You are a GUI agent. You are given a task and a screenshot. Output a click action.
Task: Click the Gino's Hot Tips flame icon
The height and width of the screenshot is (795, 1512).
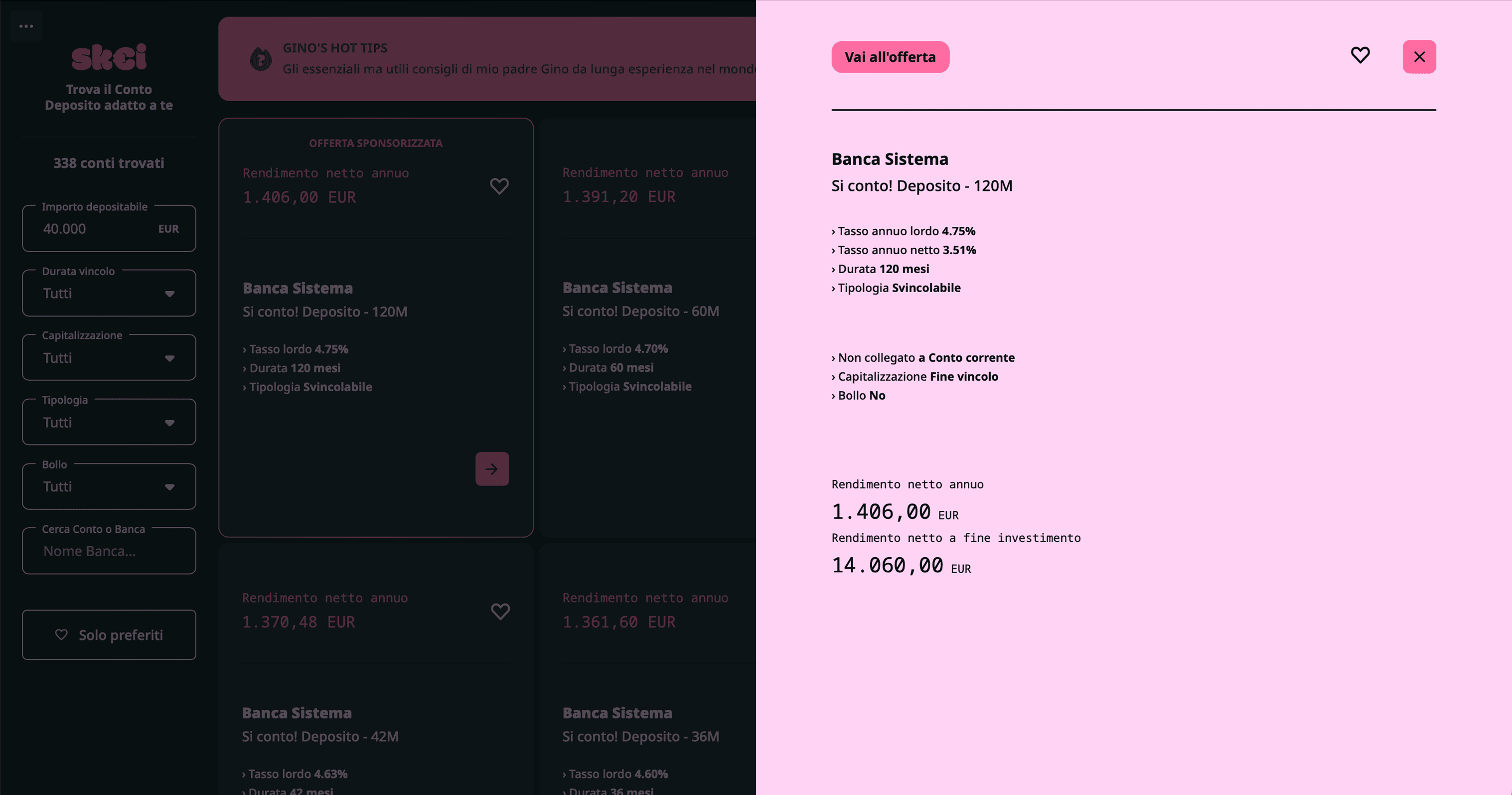(x=261, y=59)
